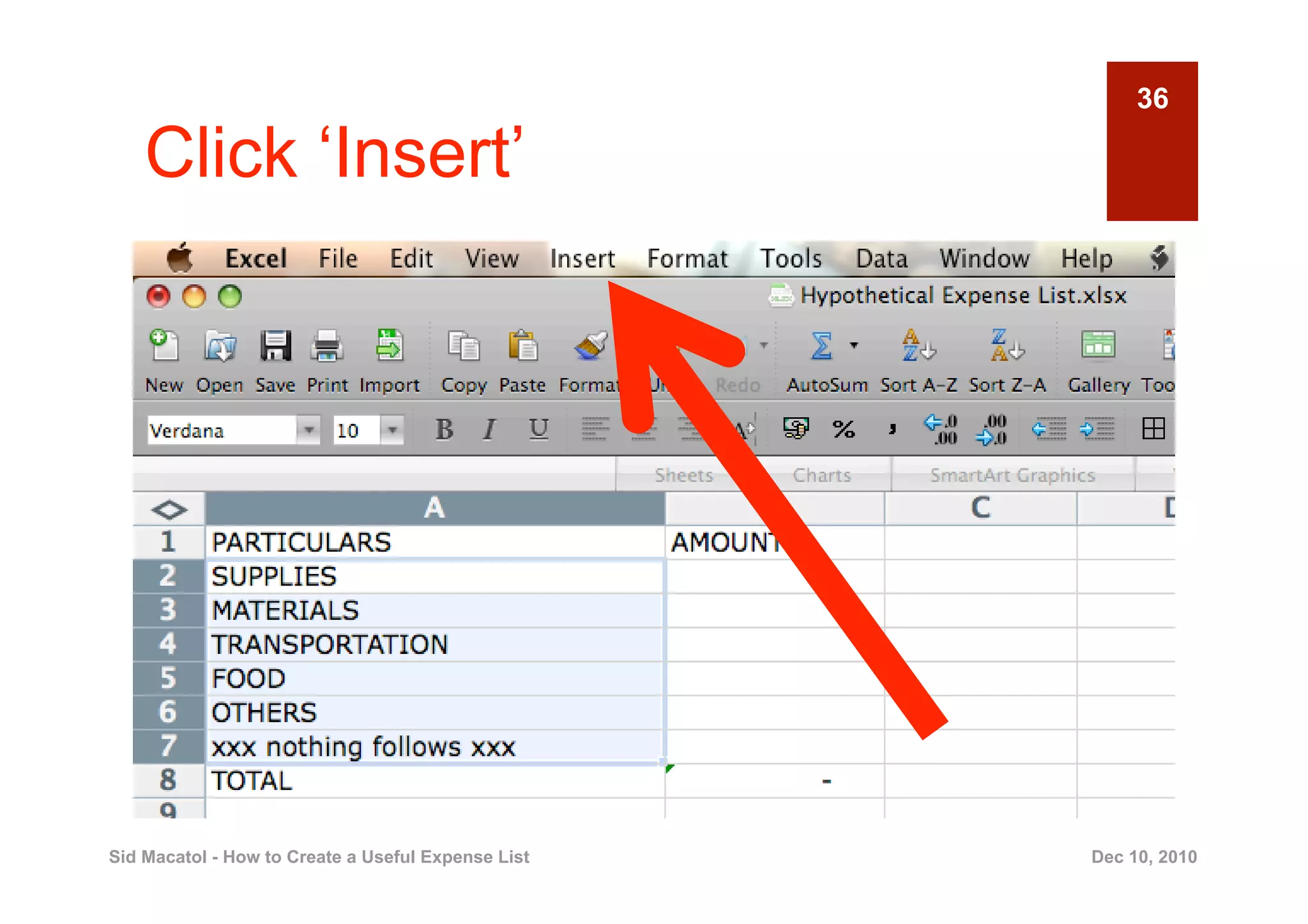Screen dimensions: 1308x924
Task: Save the workbook with floppy icon
Action: pos(275,346)
